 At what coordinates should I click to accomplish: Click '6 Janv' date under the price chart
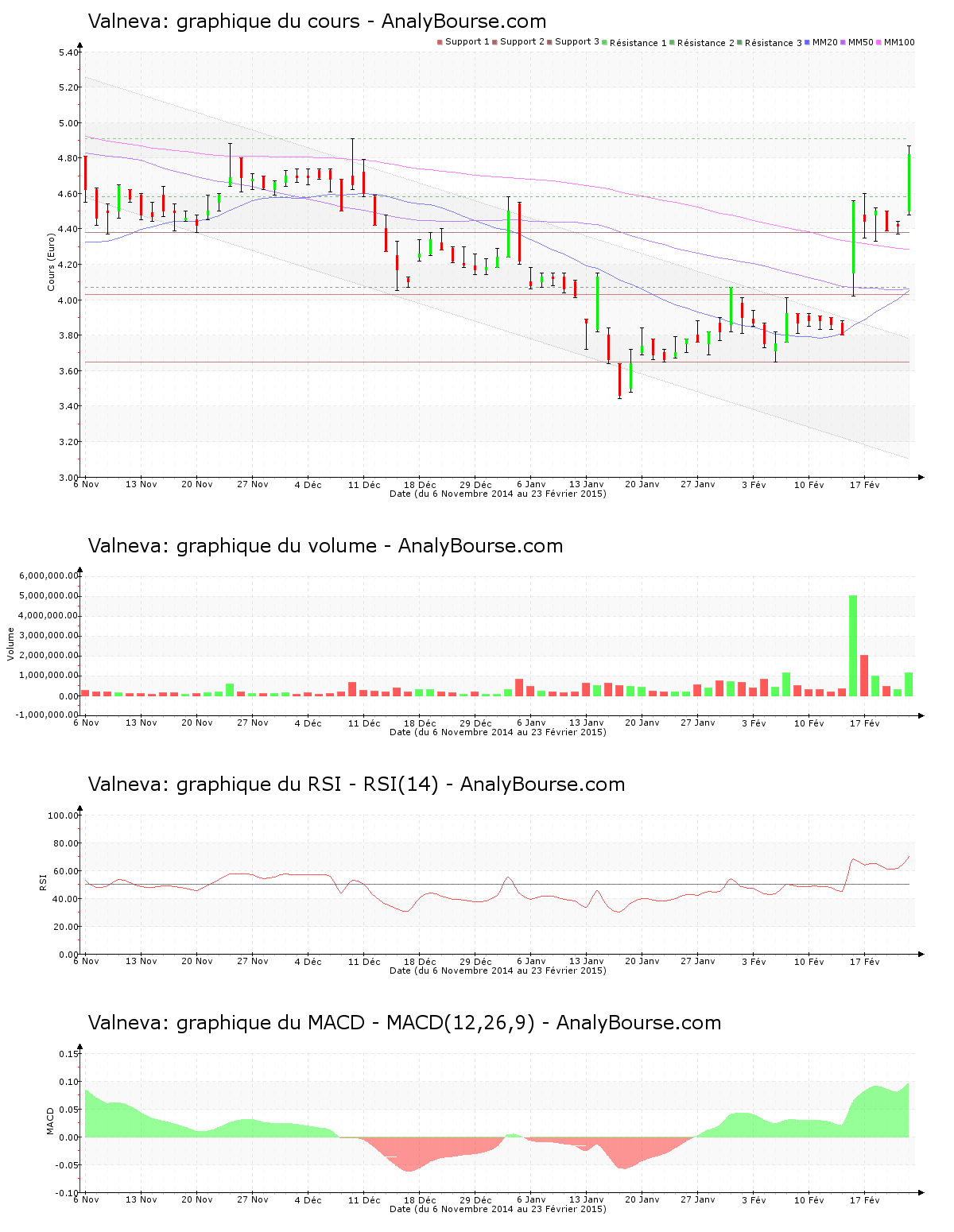[531, 484]
